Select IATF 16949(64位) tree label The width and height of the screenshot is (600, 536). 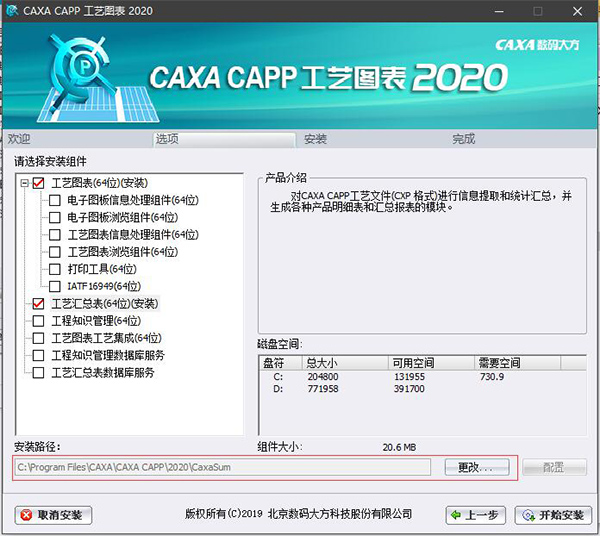pyautogui.click(x=104, y=286)
